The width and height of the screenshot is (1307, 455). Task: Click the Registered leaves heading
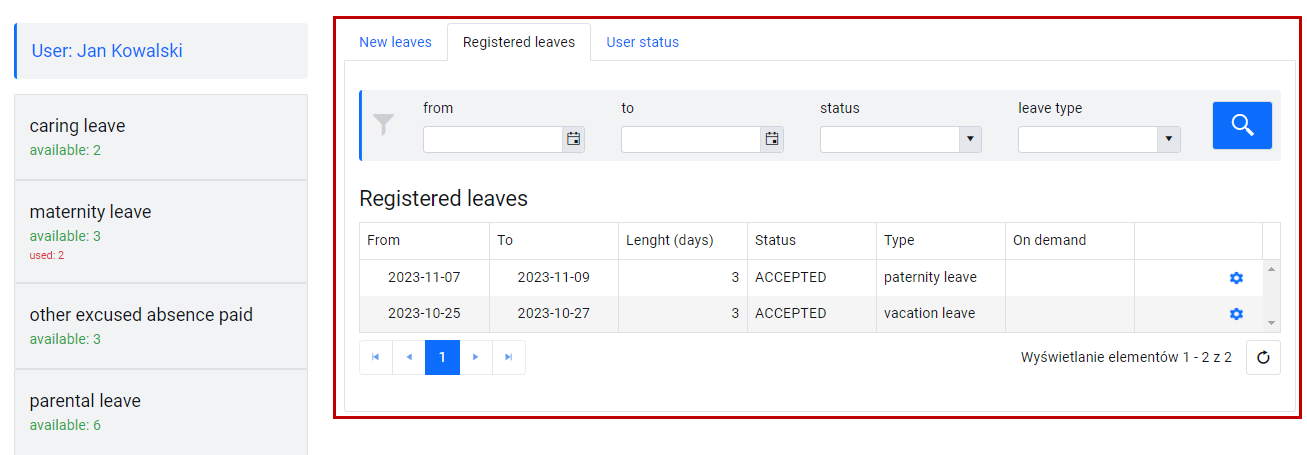(443, 198)
